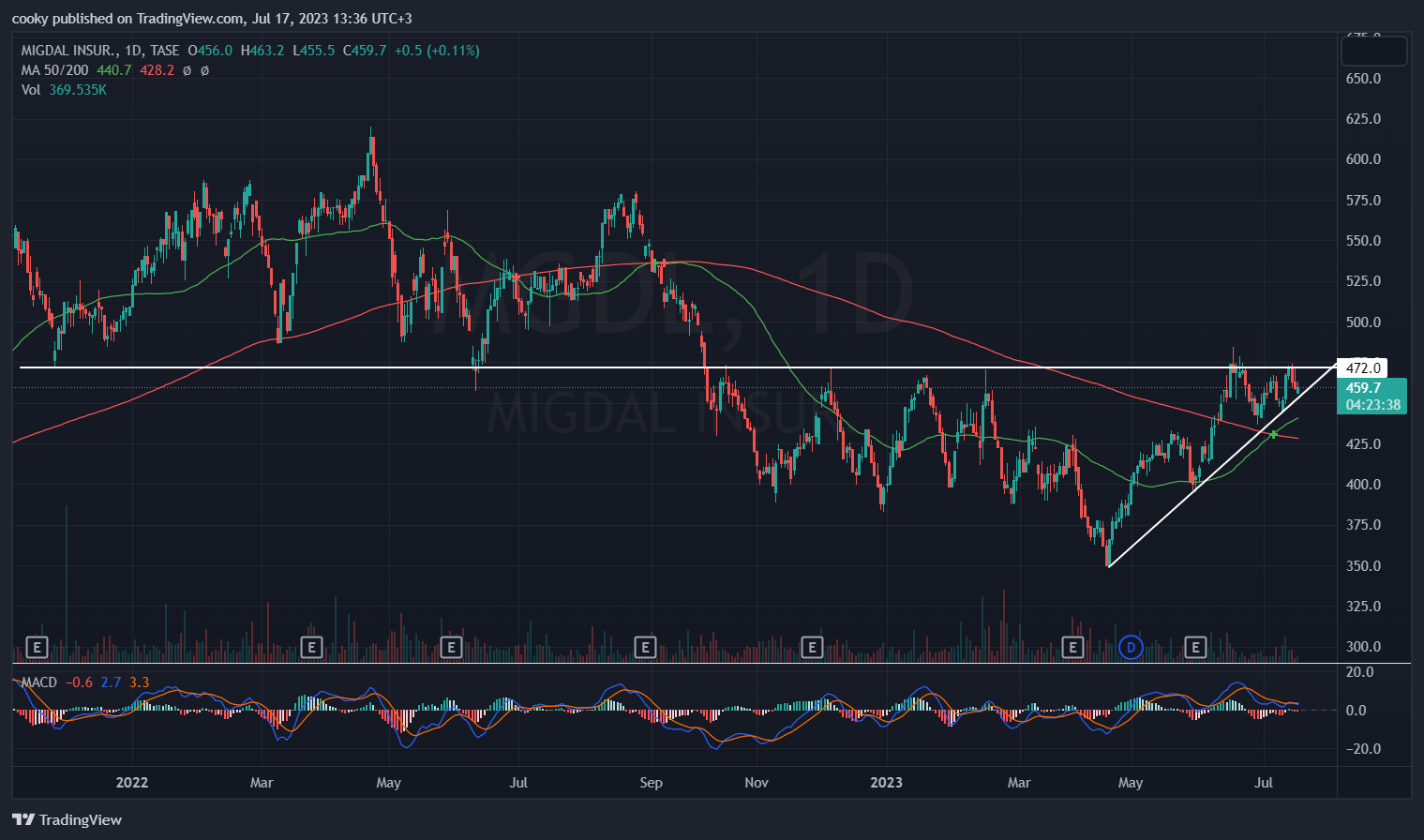This screenshot has width=1424, height=840.
Task: Click earnings marker just left of dividend marker
Action: tap(1072, 647)
